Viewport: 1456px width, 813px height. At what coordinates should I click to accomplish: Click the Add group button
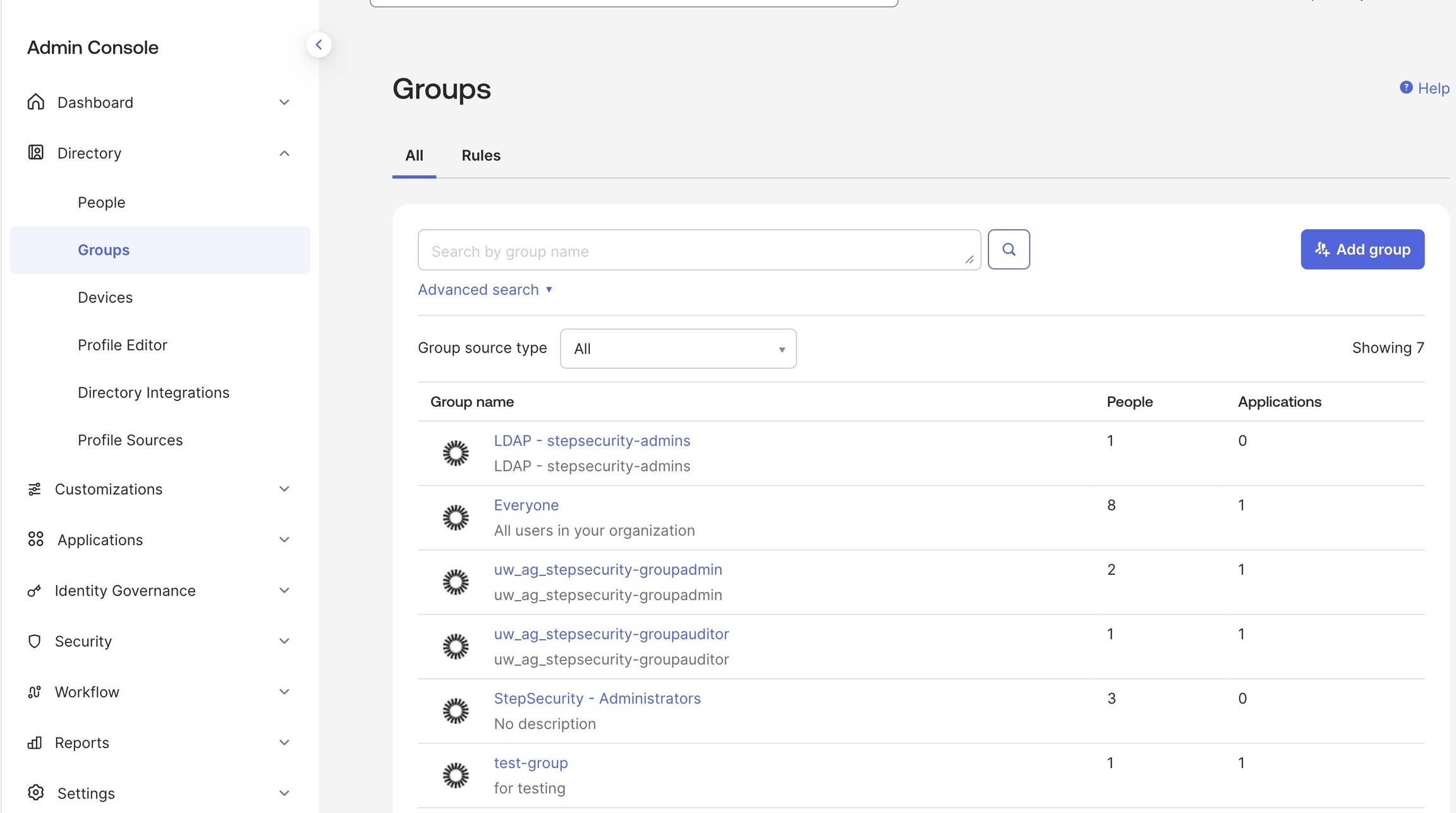1362,250
